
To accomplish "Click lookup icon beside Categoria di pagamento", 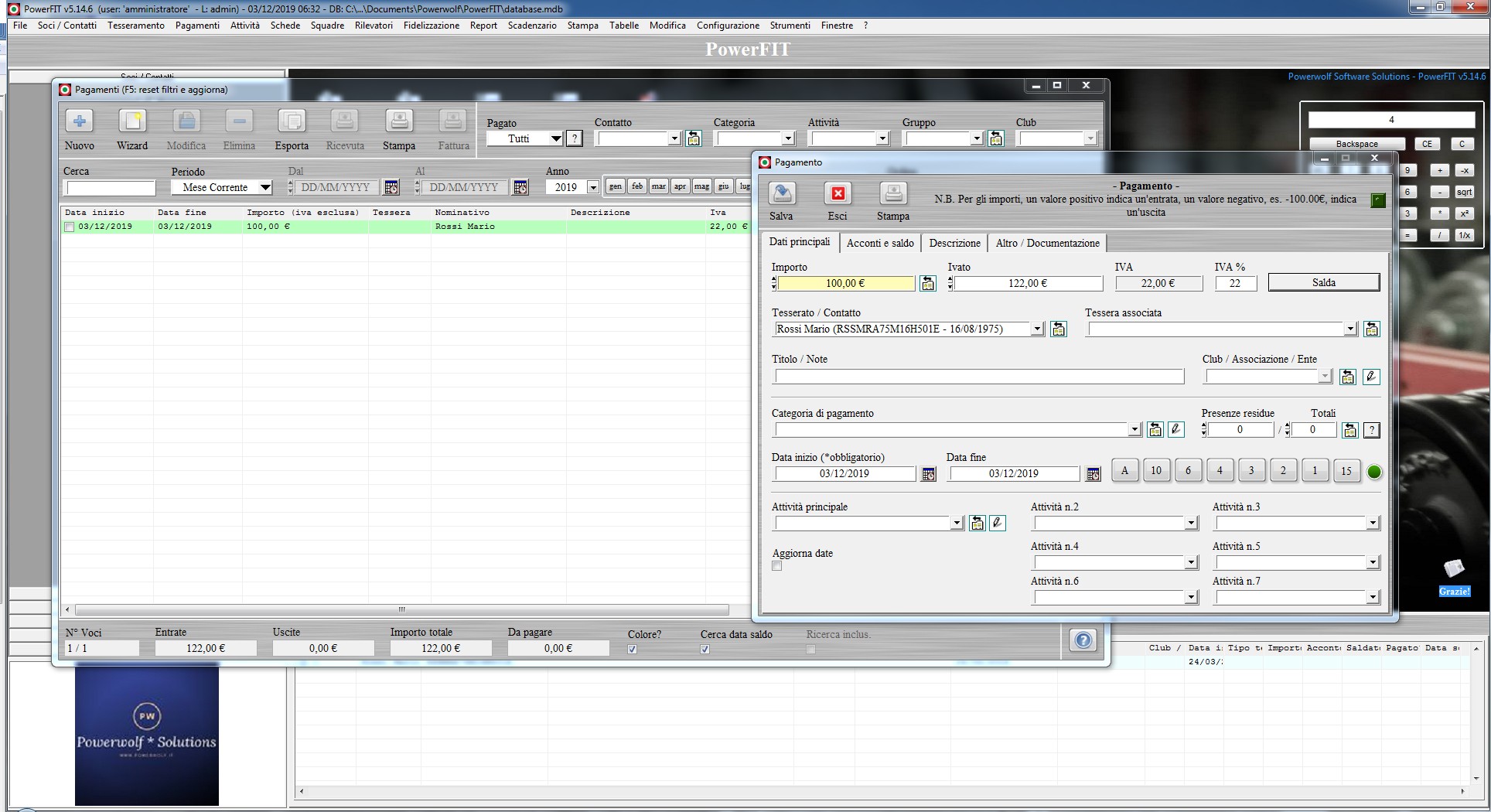I will pos(1155,430).
